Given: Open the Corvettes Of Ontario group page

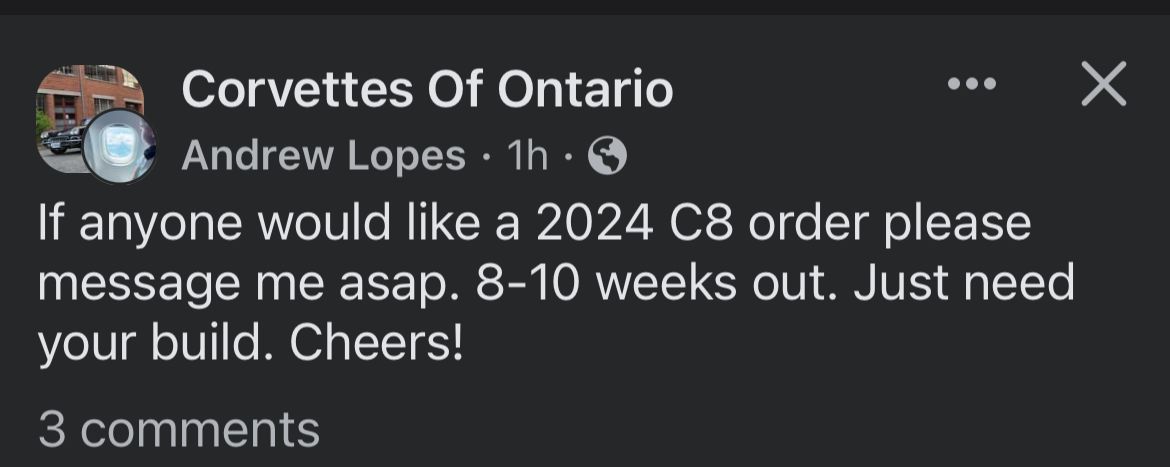Looking at the screenshot, I should tap(427, 91).
